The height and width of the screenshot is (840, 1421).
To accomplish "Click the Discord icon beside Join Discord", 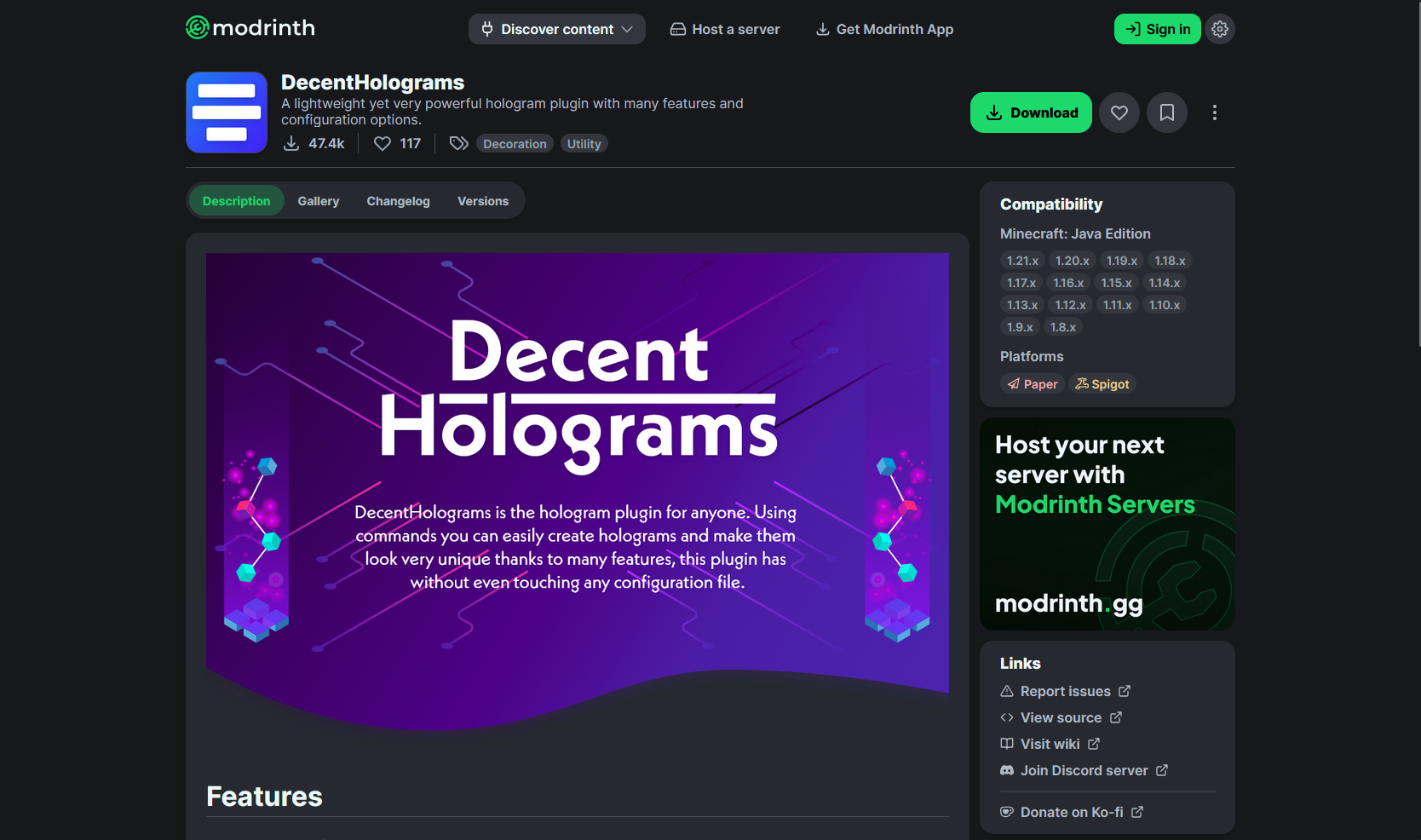I will pyautogui.click(x=1007, y=770).
